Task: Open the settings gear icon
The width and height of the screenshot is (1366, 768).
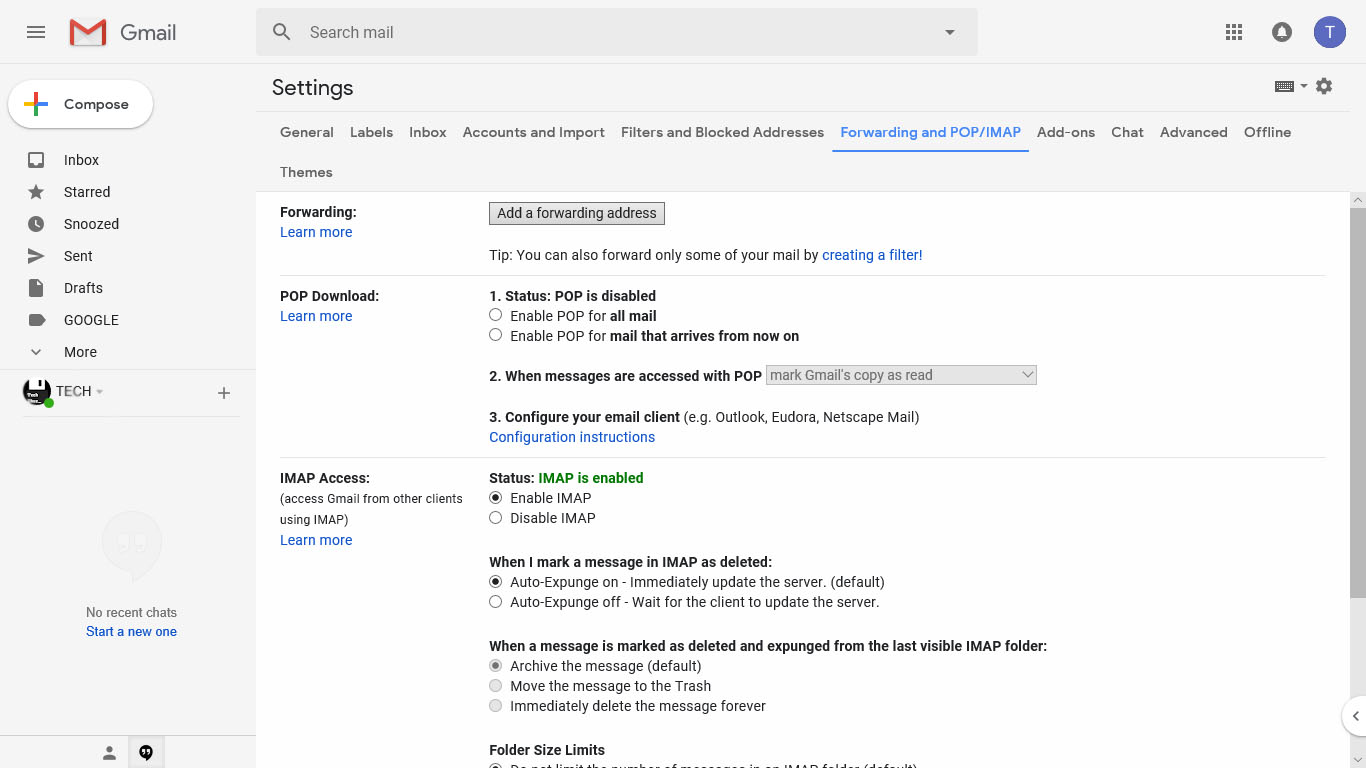Action: coord(1324,87)
